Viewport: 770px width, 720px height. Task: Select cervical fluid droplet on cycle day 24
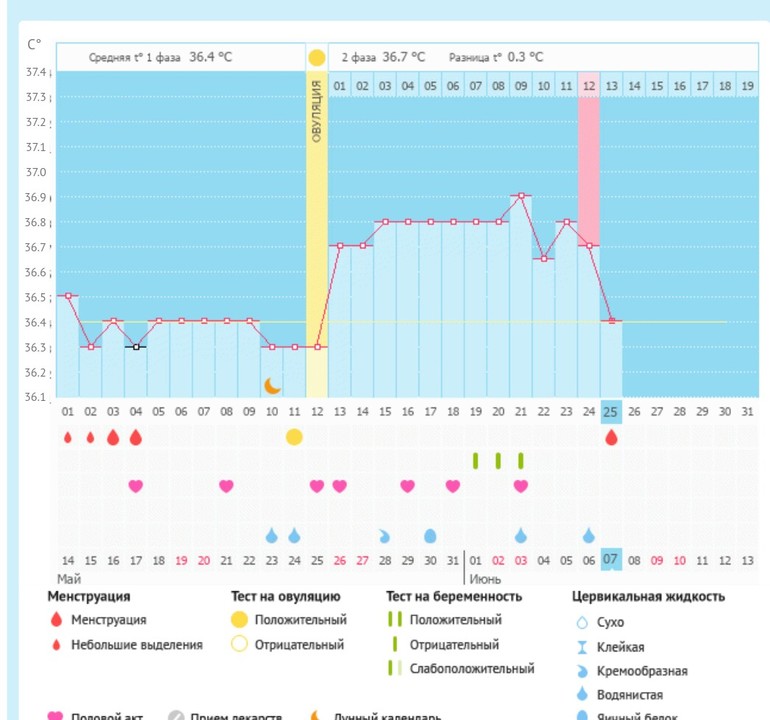[589, 535]
